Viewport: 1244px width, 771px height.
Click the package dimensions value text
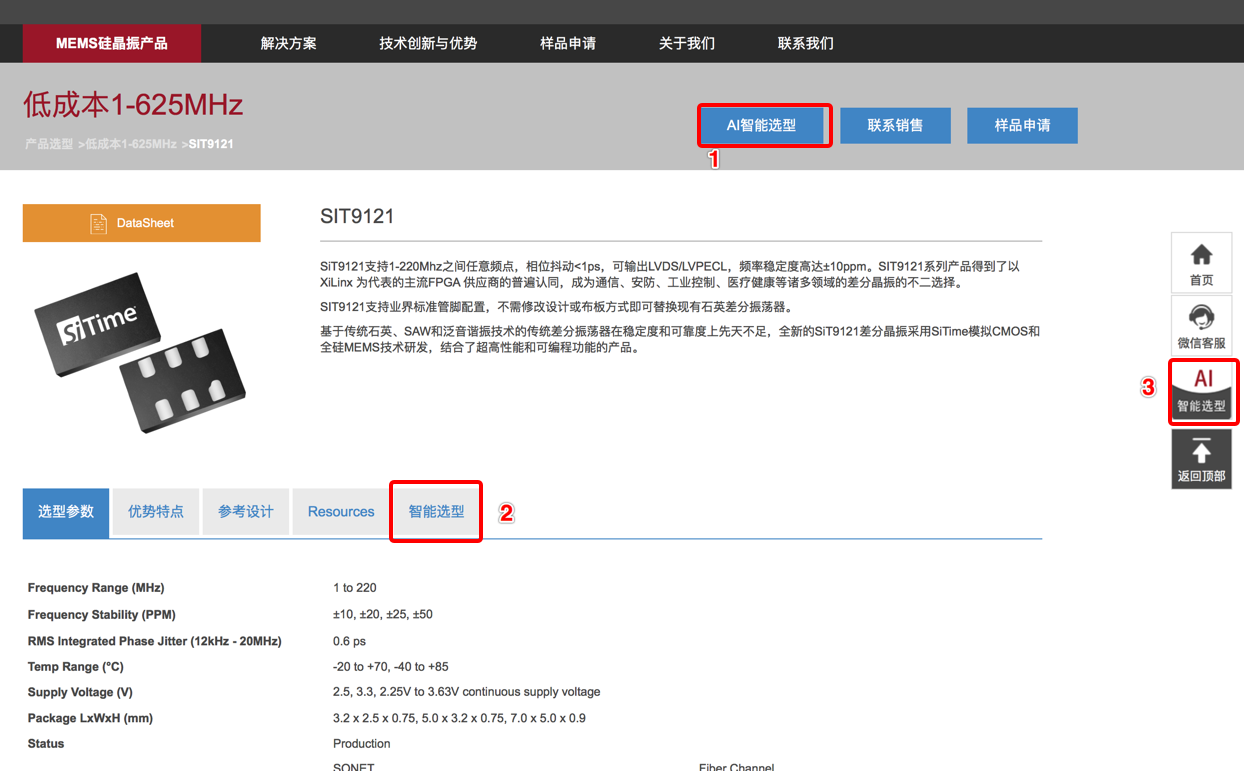coord(460,718)
